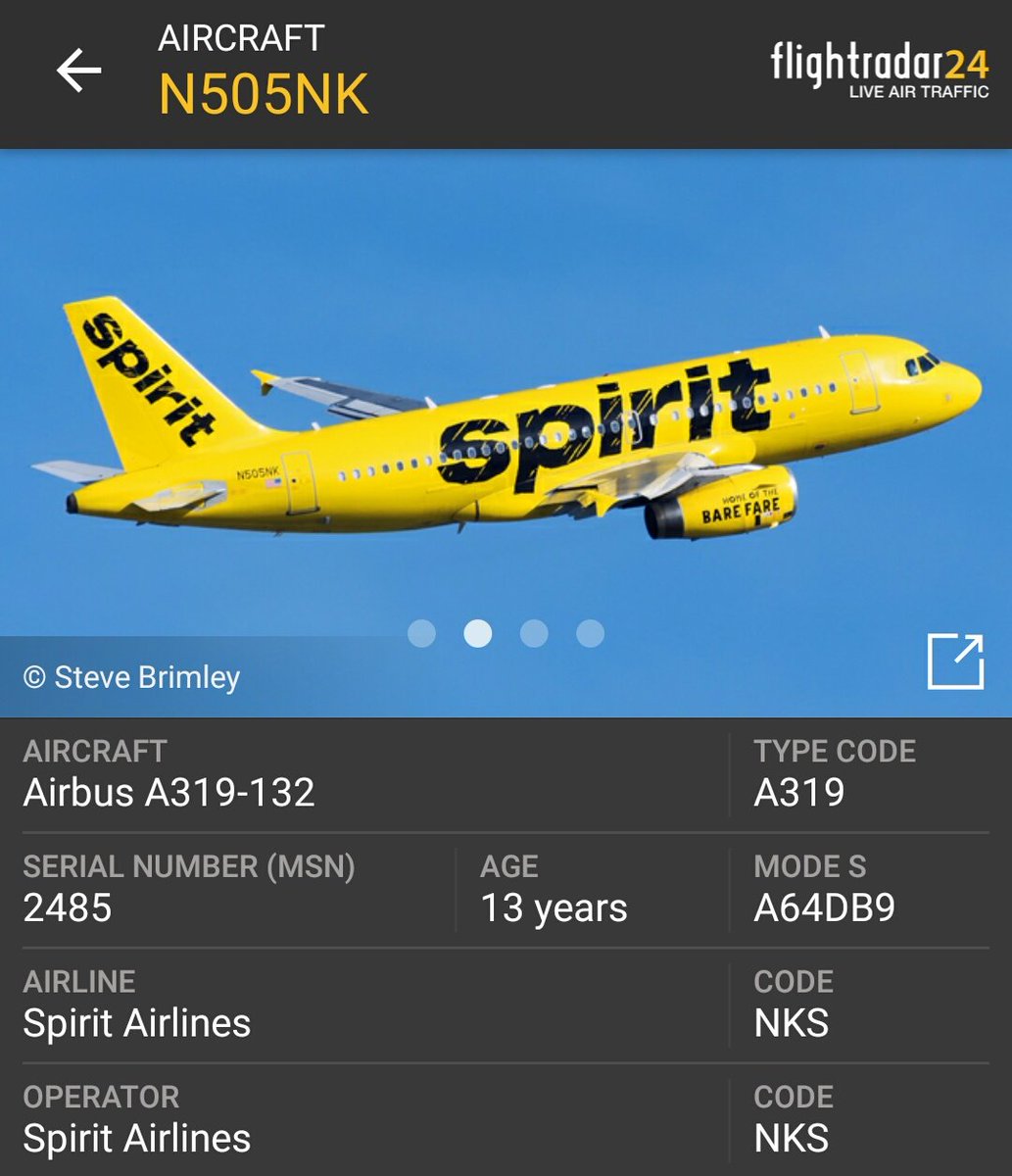This screenshot has height=1176, width=1012.
Task: Tap the N505NK registration title
Action: coord(264,95)
